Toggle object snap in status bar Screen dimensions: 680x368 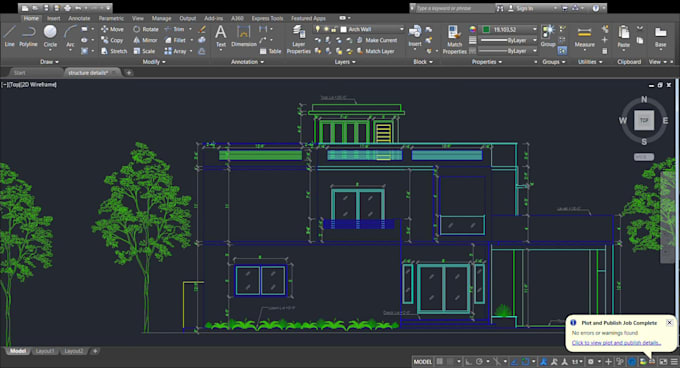(x=526, y=361)
